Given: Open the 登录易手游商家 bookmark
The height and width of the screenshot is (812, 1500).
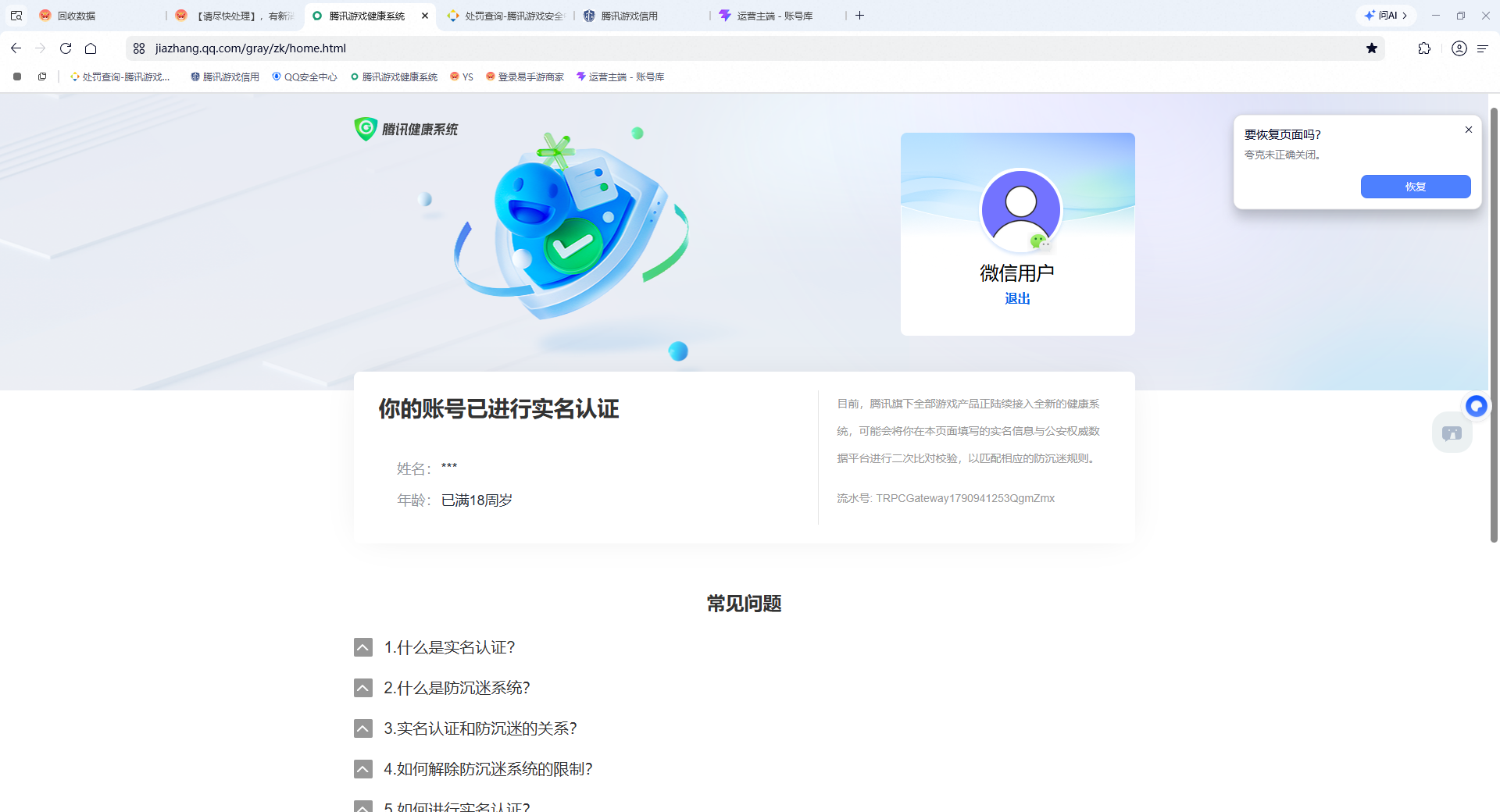Looking at the screenshot, I should pos(524,77).
